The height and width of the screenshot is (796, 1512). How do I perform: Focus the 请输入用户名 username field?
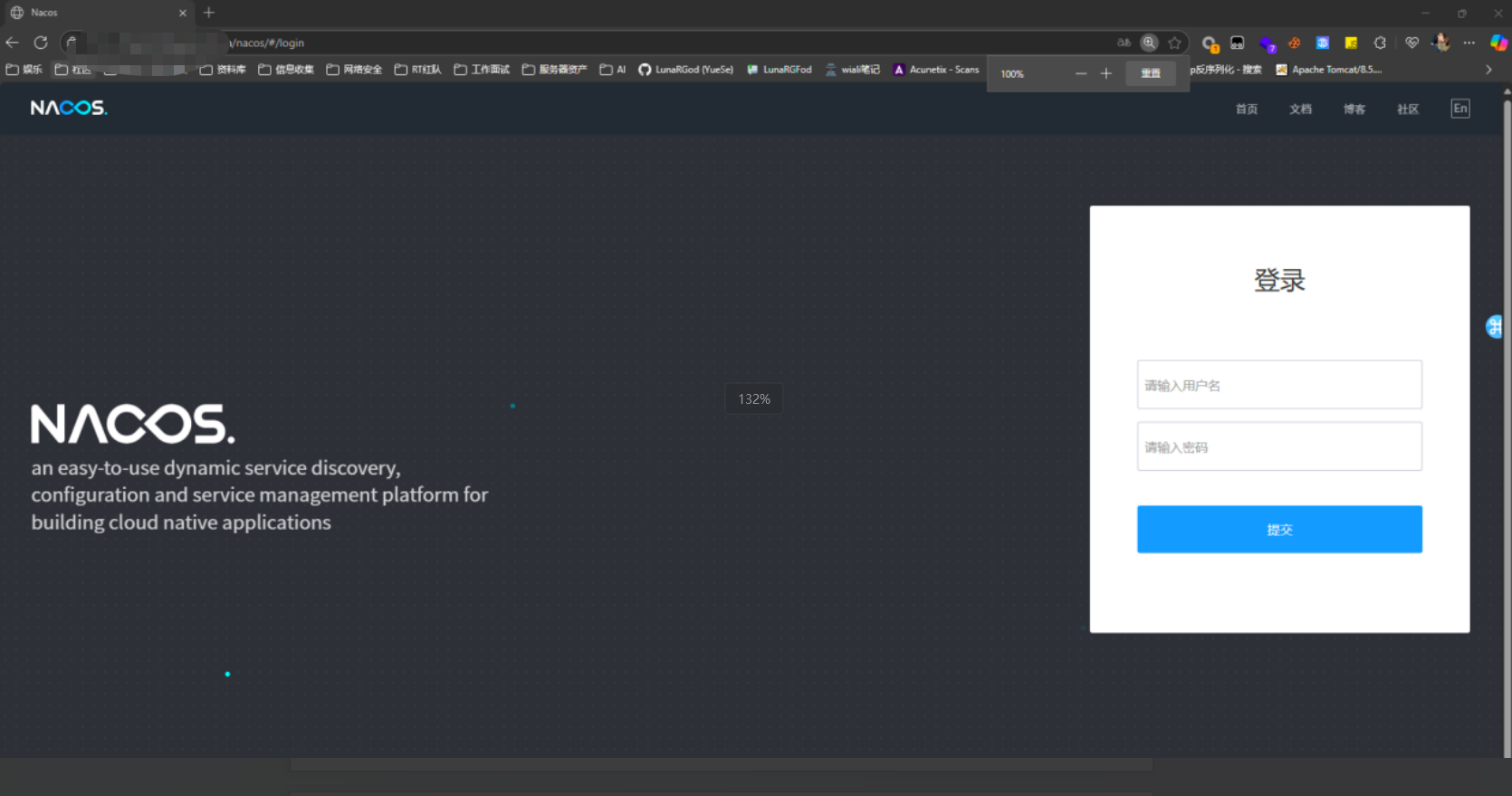(1279, 385)
